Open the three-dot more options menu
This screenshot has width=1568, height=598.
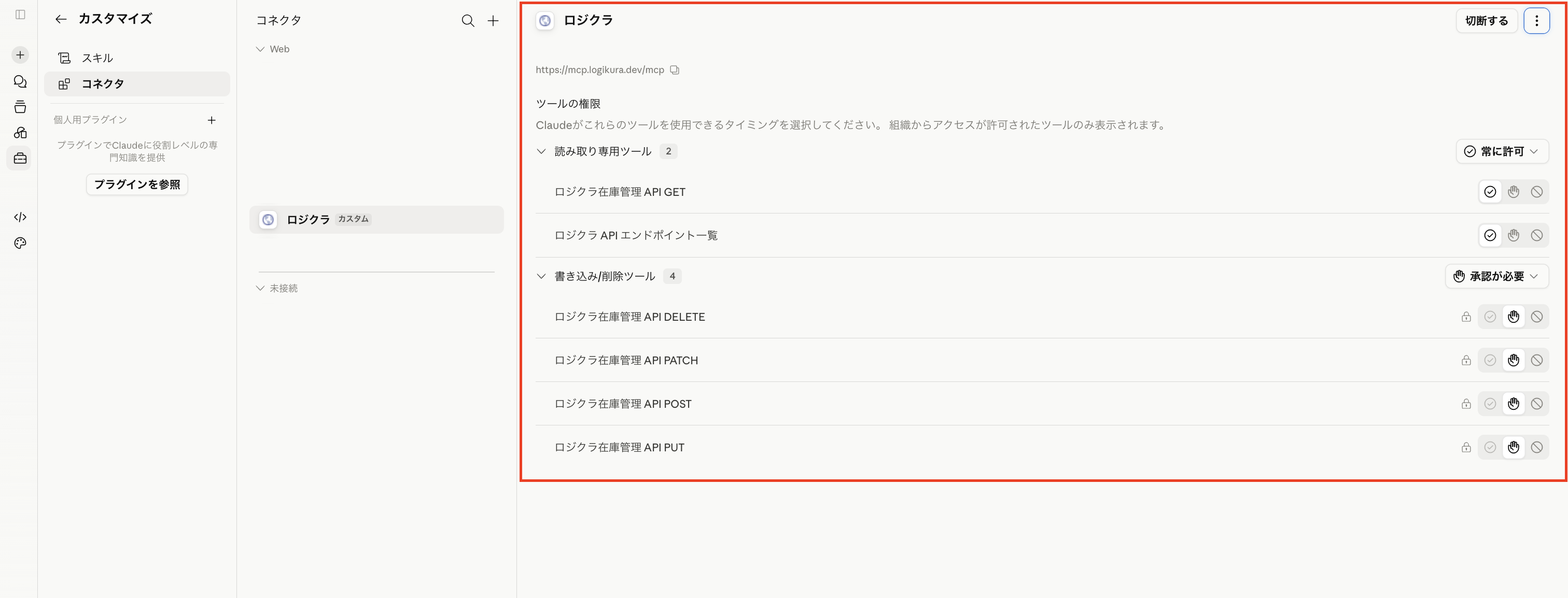(1536, 21)
